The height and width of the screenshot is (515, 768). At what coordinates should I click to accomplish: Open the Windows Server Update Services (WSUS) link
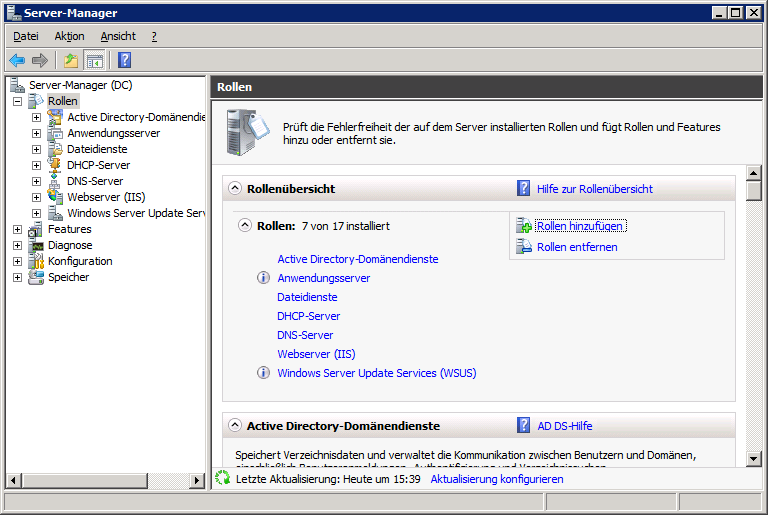point(377,373)
